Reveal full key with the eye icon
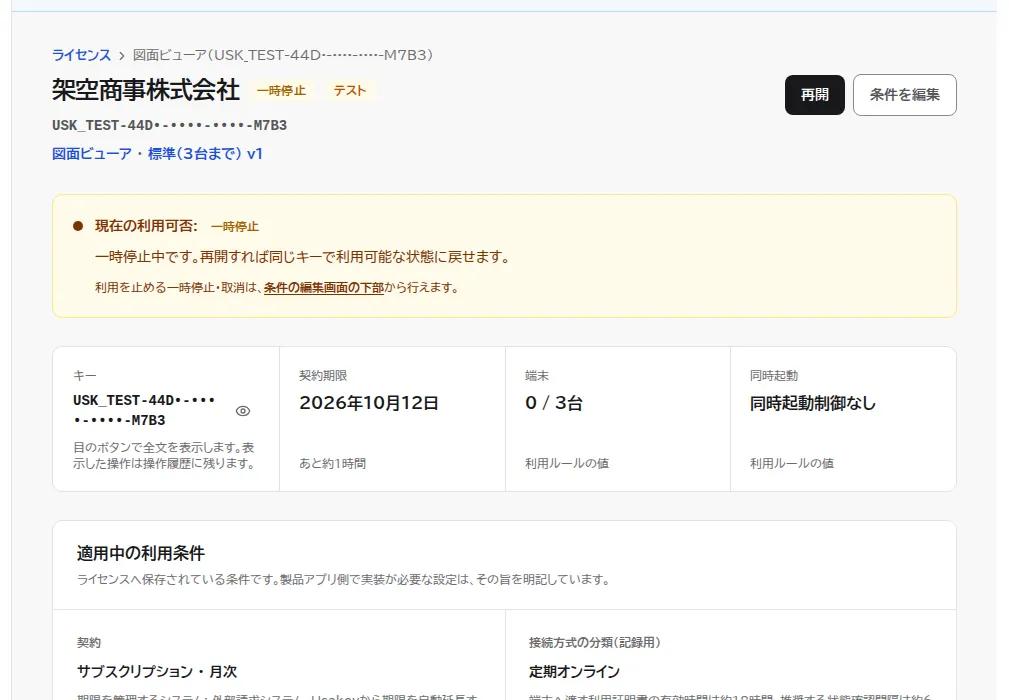This screenshot has width=1009, height=700. pos(243,411)
